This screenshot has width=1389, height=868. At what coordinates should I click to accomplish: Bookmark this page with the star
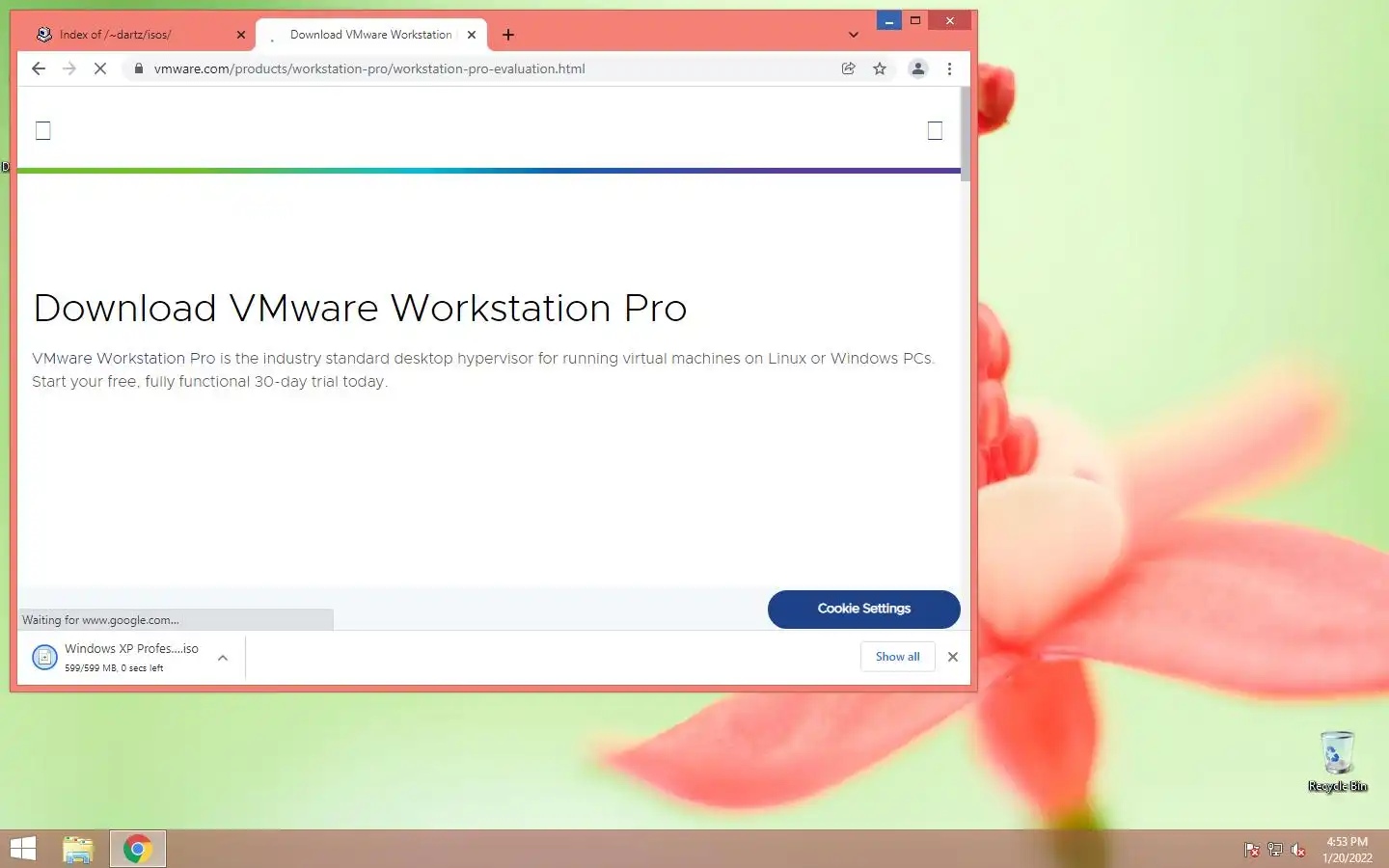[x=880, y=68]
